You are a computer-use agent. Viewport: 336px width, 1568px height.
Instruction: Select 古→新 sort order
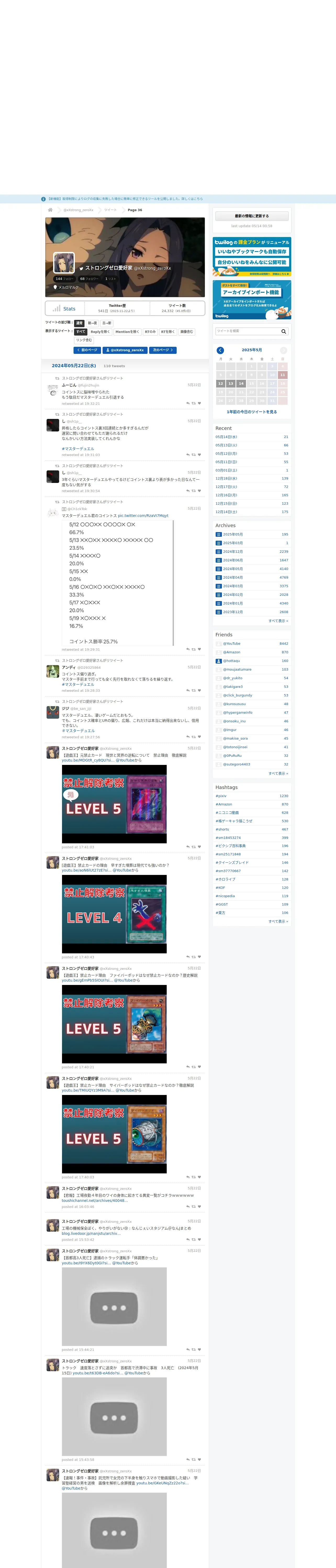pos(107,323)
